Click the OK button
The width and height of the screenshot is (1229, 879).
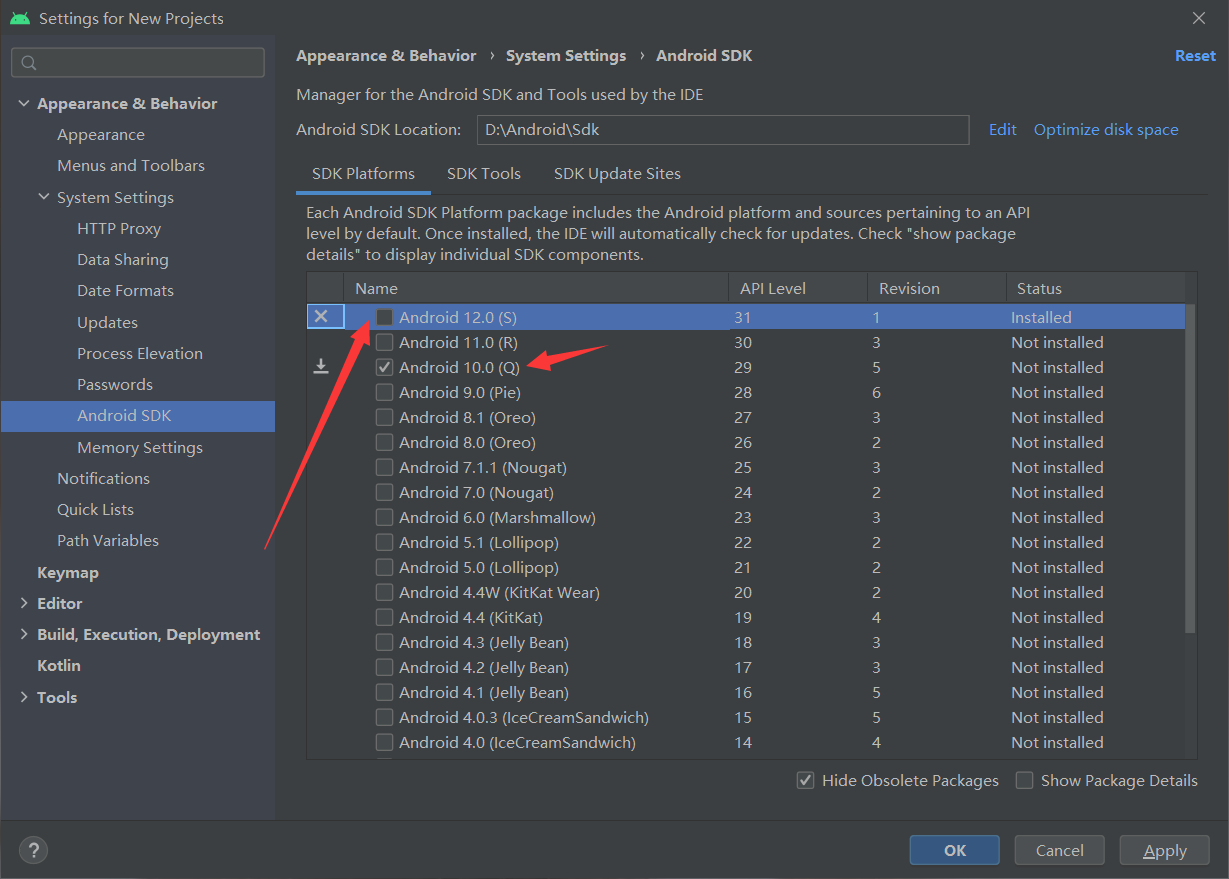(x=955, y=850)
